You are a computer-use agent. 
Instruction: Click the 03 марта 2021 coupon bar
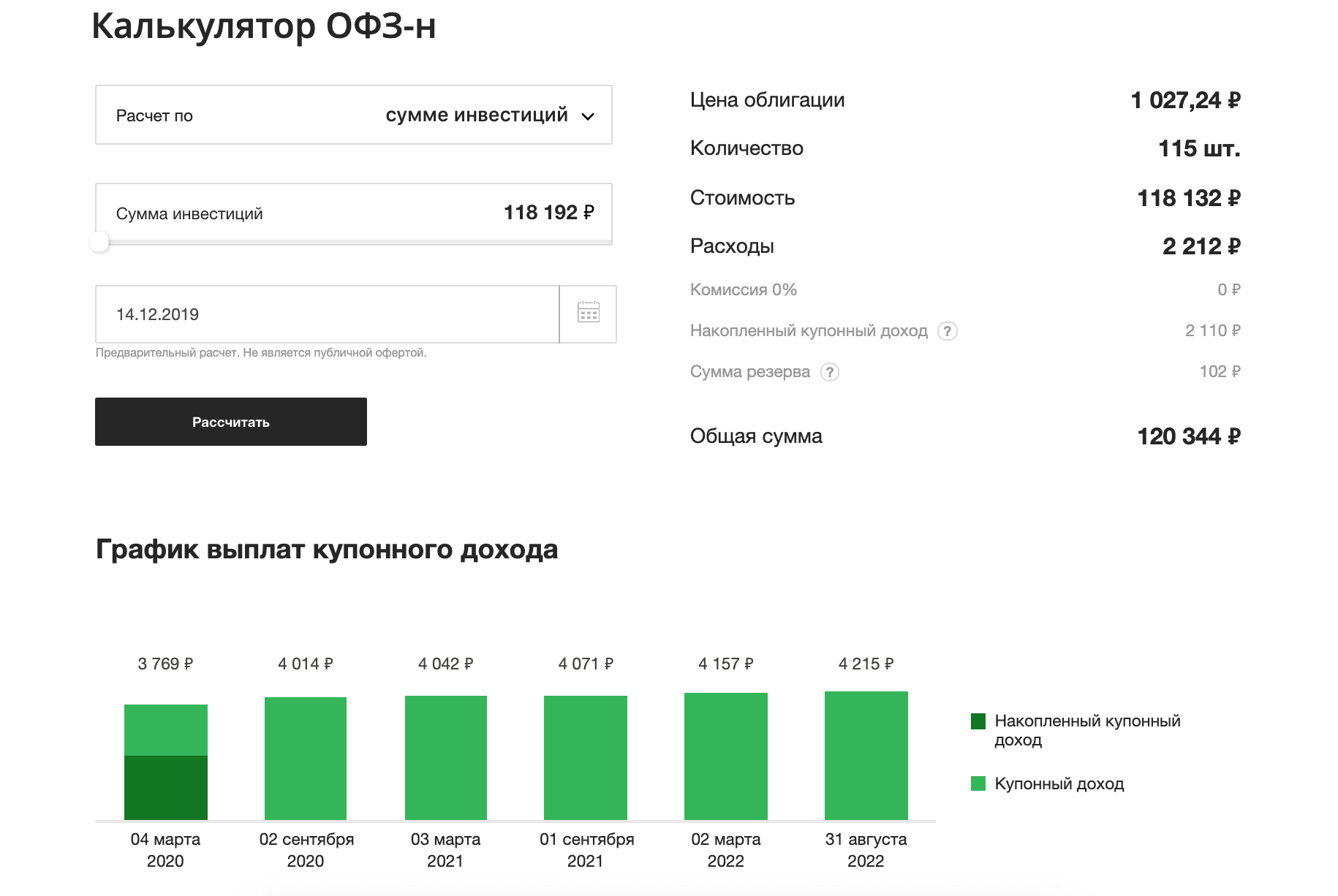[446, 757]
